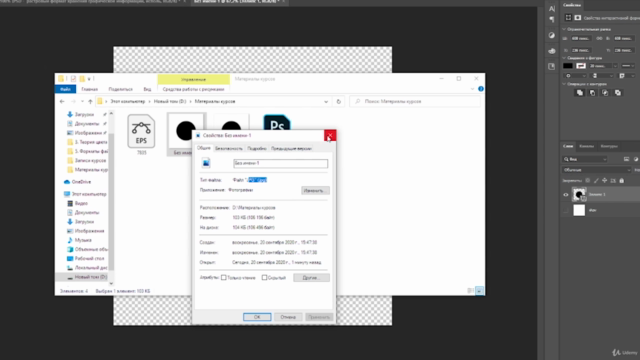Open Поделиться ribbon tab in Explorer

(120, 89)
